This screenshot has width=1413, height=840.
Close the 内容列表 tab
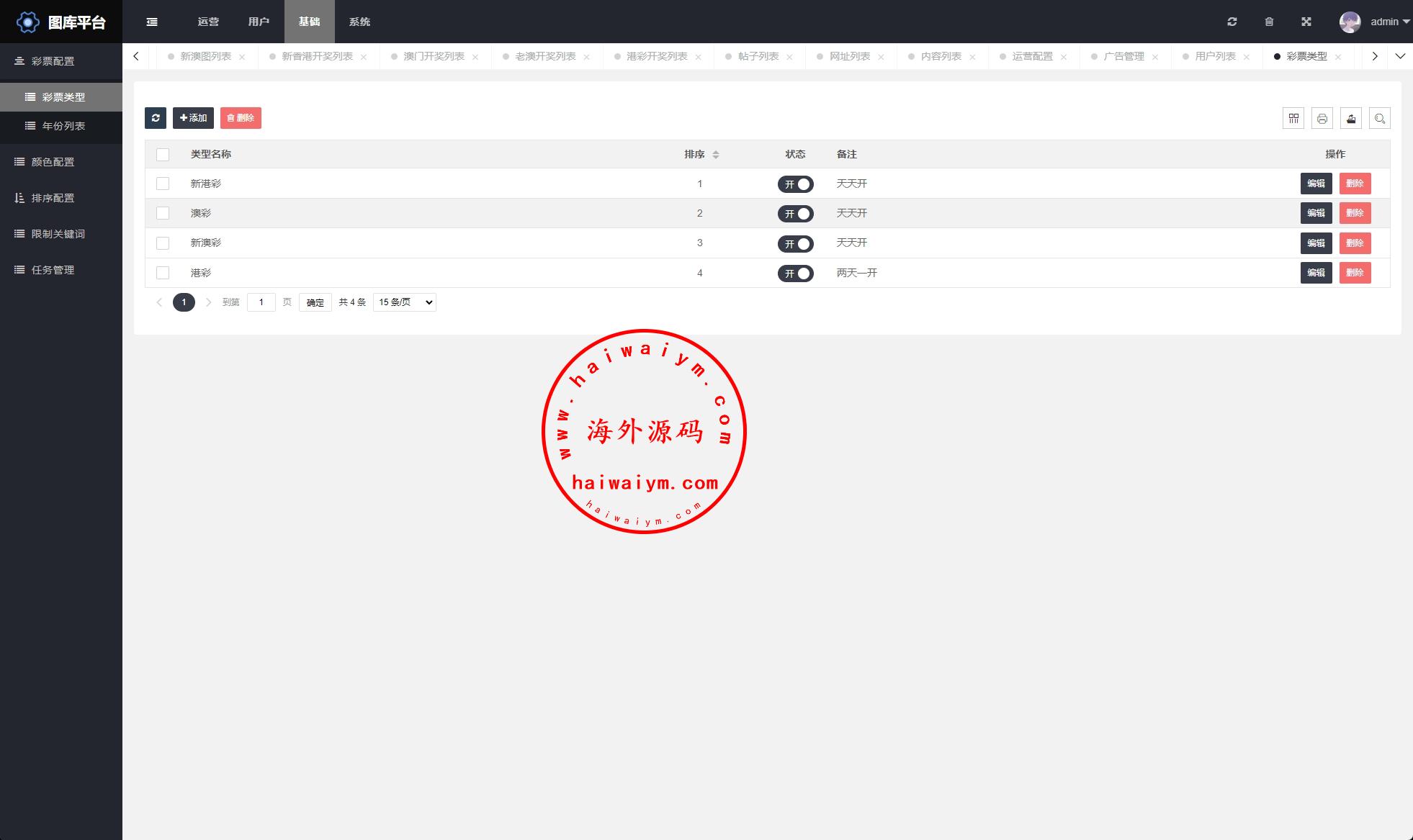tap(973, 57)
